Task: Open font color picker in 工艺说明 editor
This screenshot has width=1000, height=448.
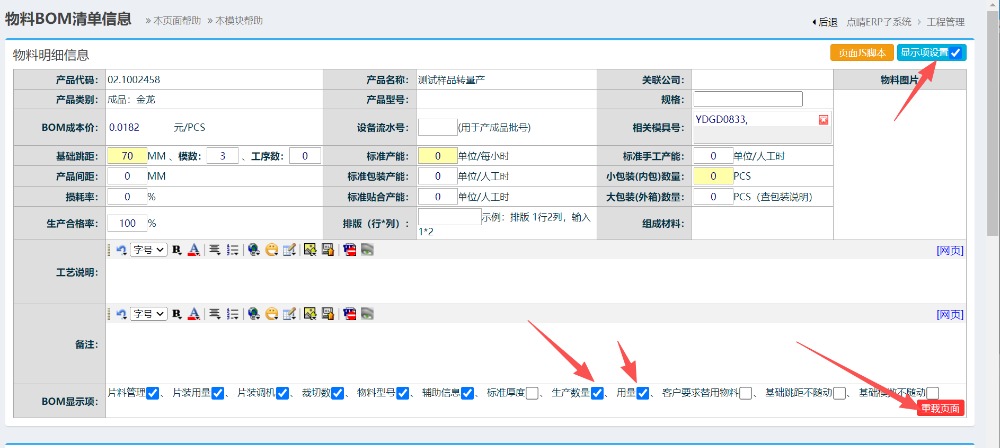Action: (194, 250)
